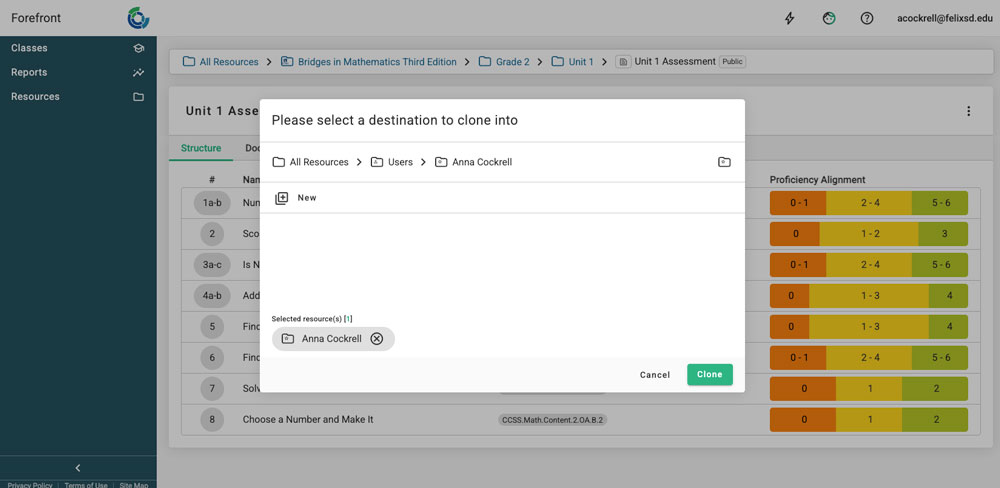Switch to the Structure tab
This screenshot has width=1000, height=488.
tap(201, 149)
